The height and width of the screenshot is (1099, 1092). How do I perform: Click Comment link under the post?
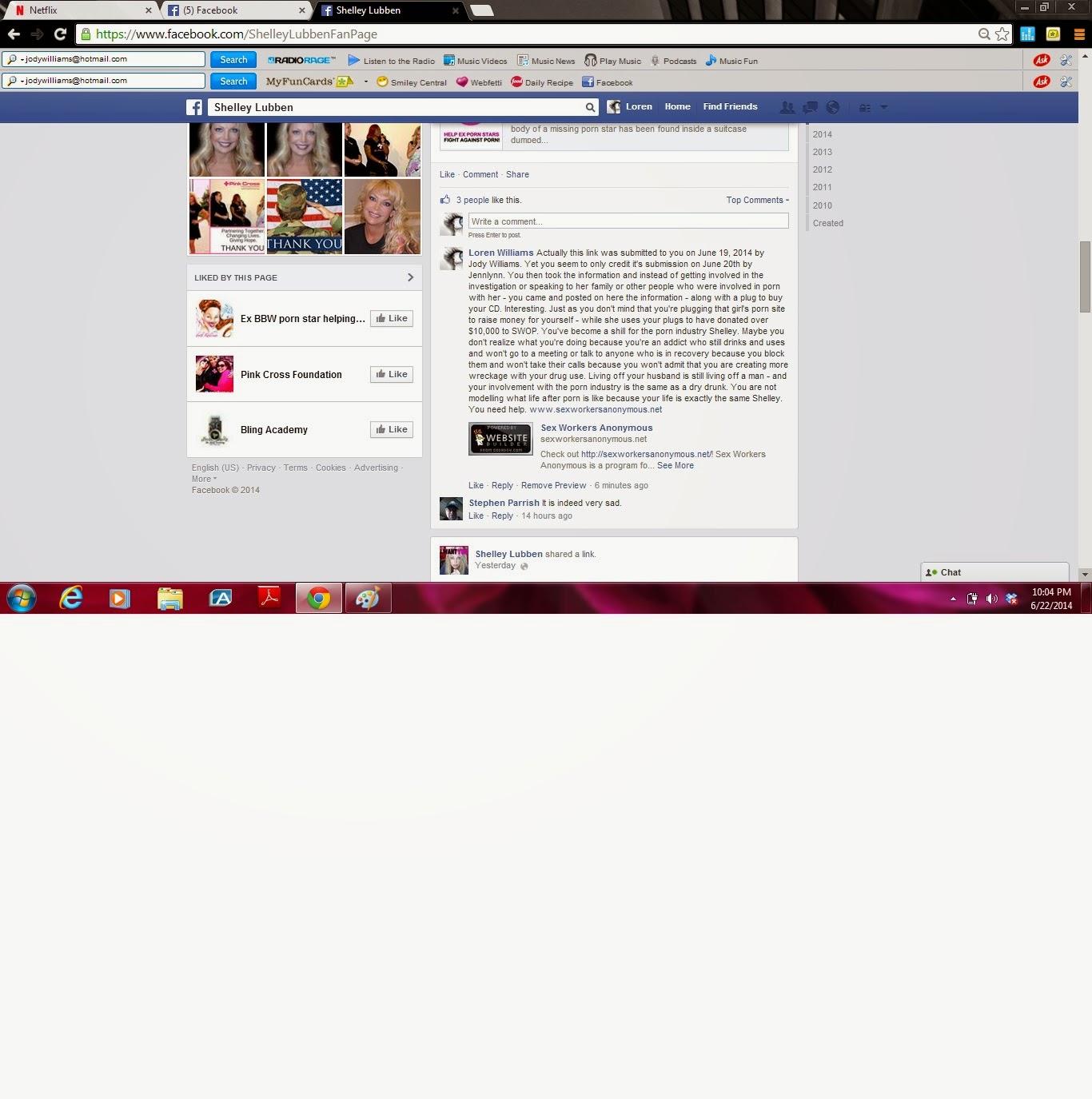click(480, 174)
